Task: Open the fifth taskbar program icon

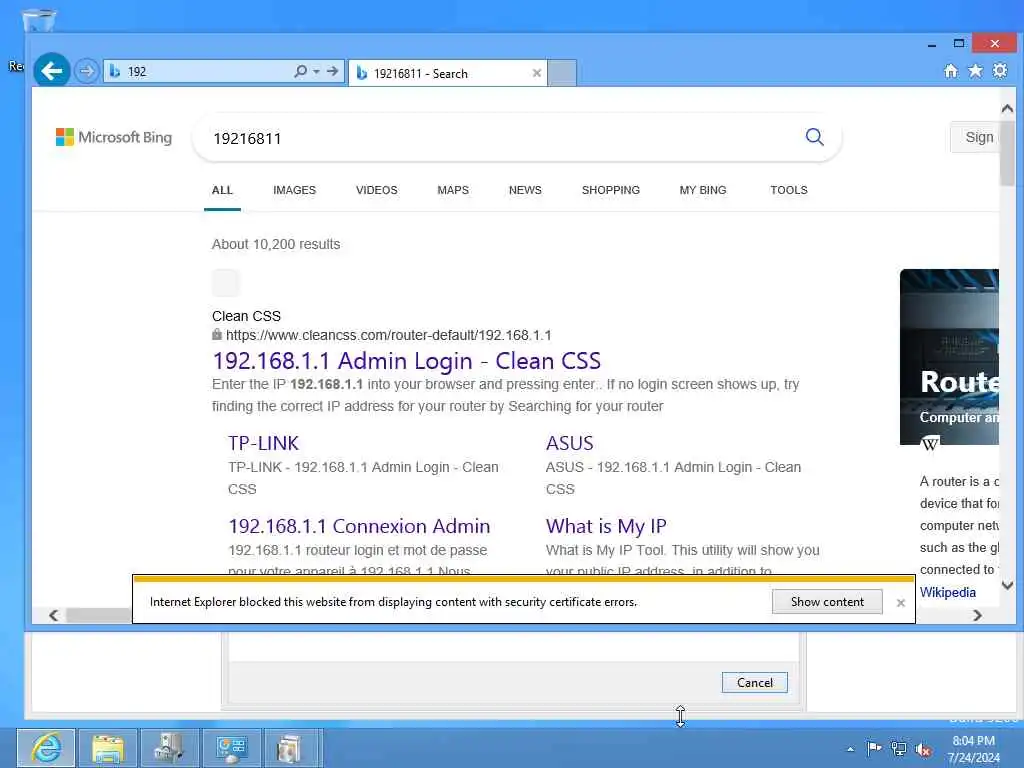Action: point(293,748)
